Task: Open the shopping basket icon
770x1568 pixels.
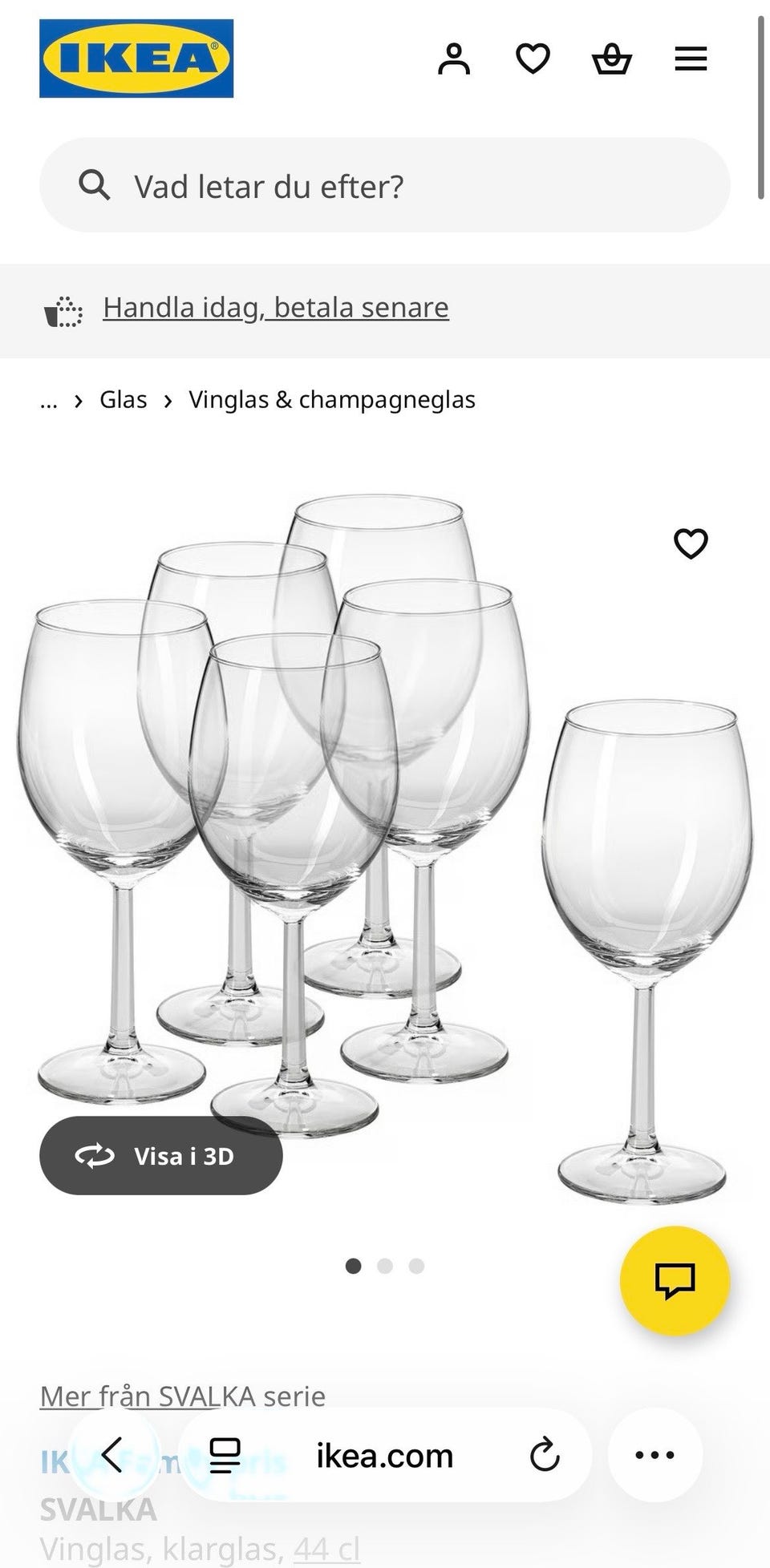Action: click(x=611, y=59)
